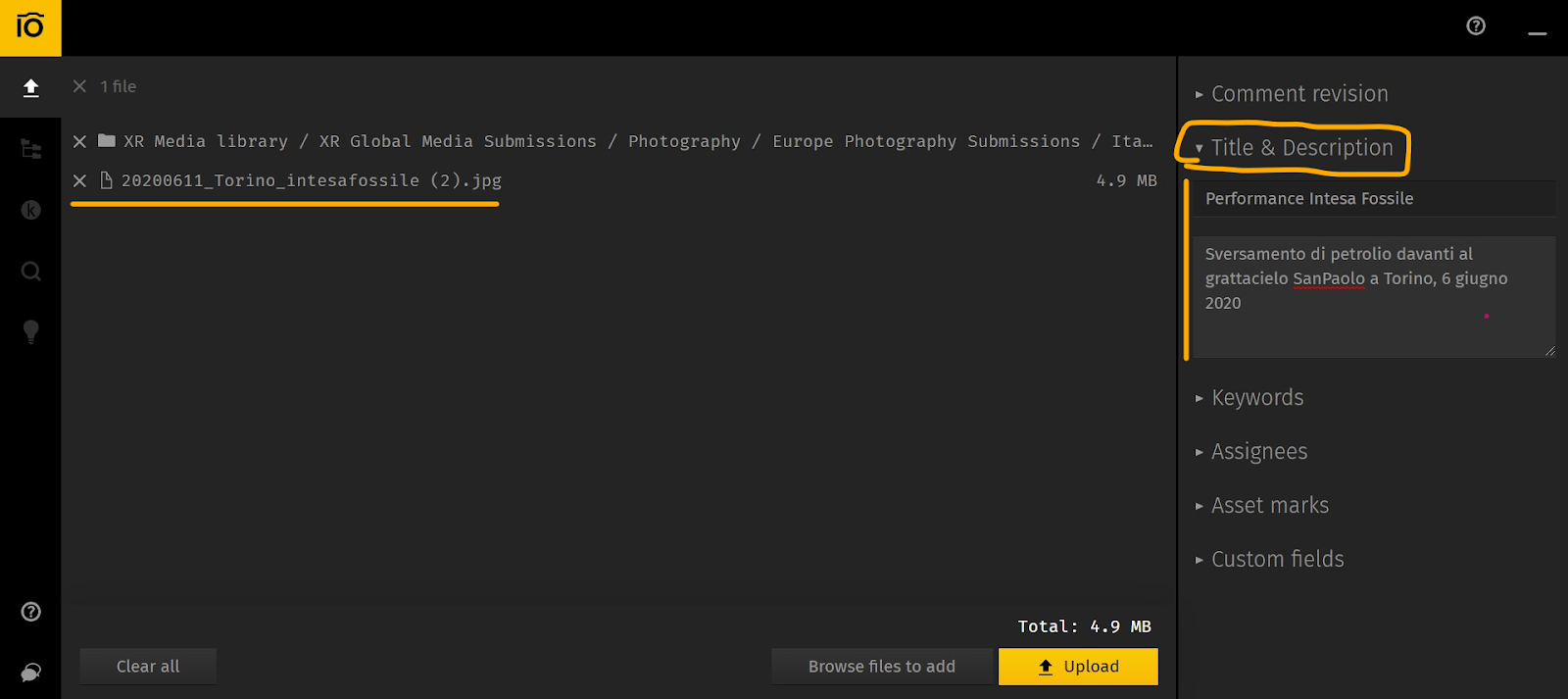
Task: Remove the XR Media library folder row
Action: [80, 141]
